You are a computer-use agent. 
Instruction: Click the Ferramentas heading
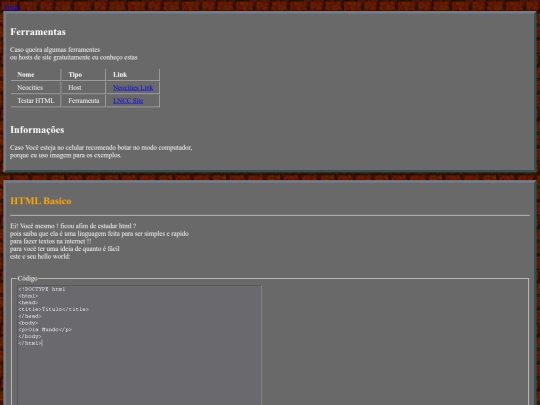(x=38, y=32)
